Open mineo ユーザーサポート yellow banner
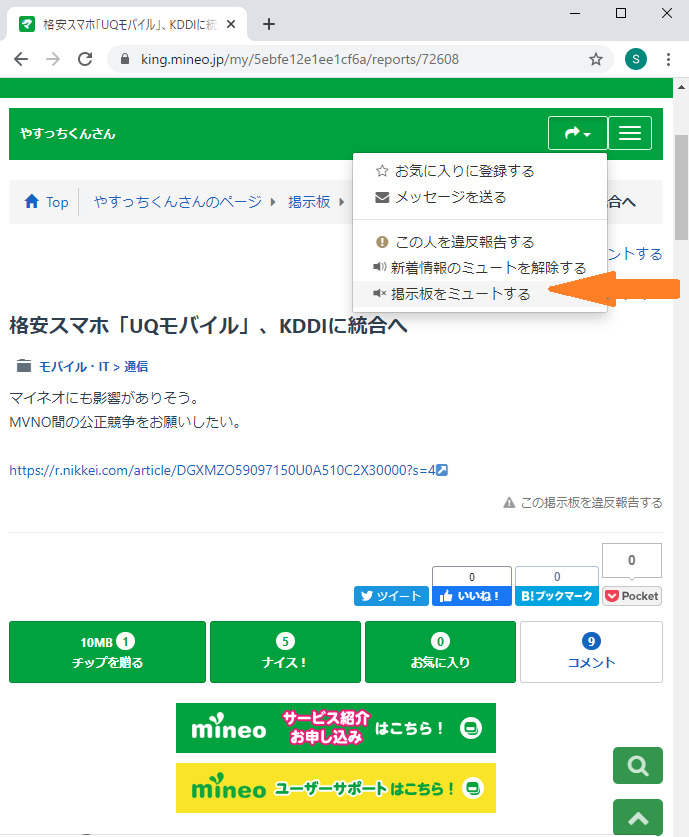The height and width of the screenshot is (837, 689). click(336, 788)
